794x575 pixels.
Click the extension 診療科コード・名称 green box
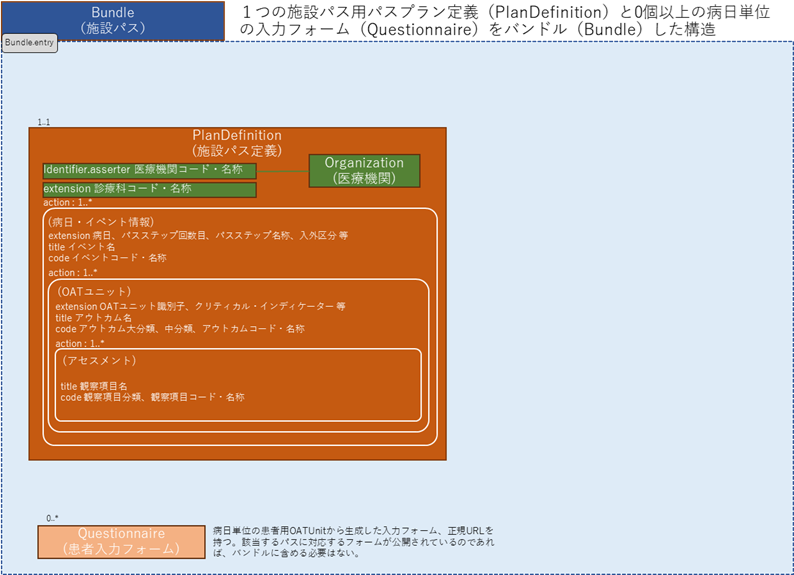(149, 189)
